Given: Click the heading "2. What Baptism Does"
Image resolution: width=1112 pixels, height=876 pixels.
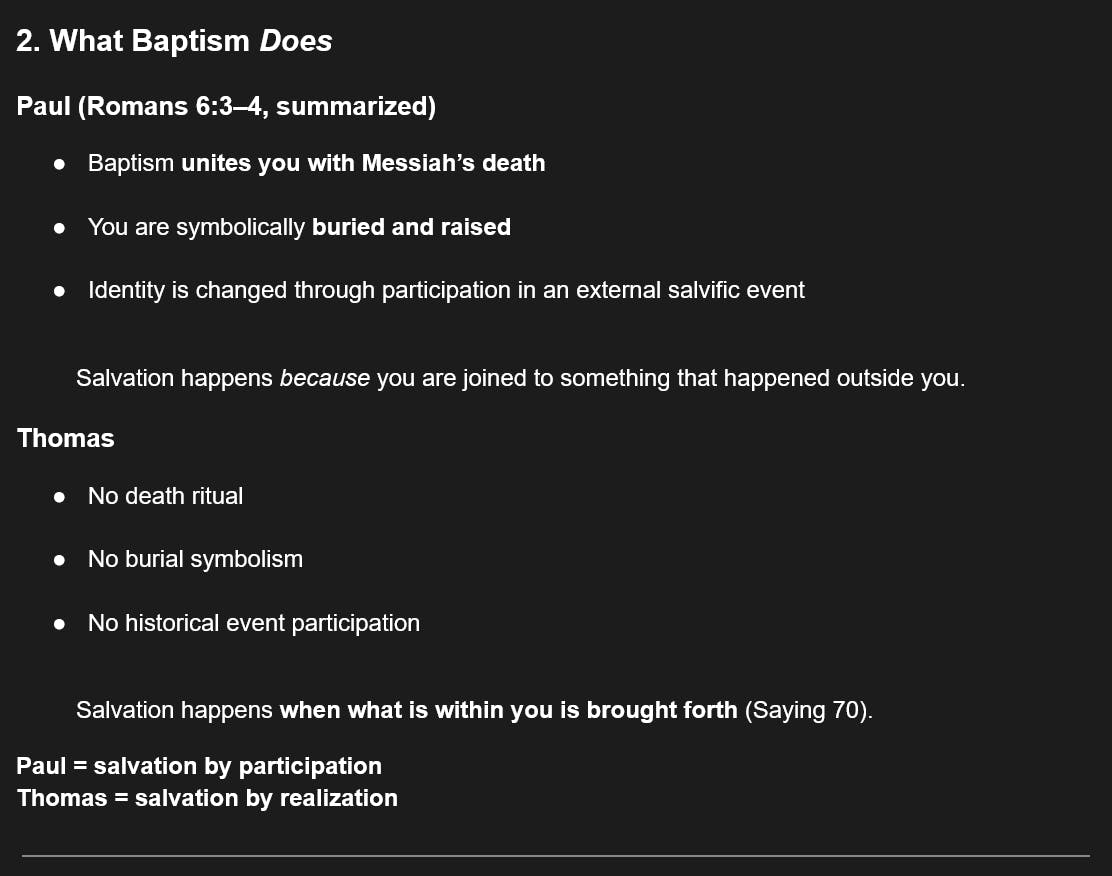Looking at the screenshot, I should click(174, 41).
